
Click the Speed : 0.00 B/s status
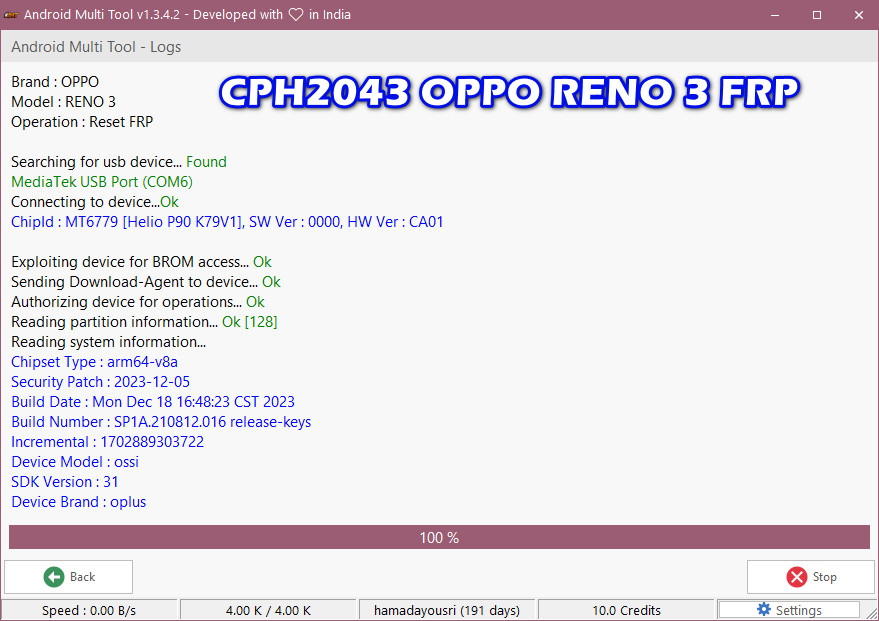[89, 610]
